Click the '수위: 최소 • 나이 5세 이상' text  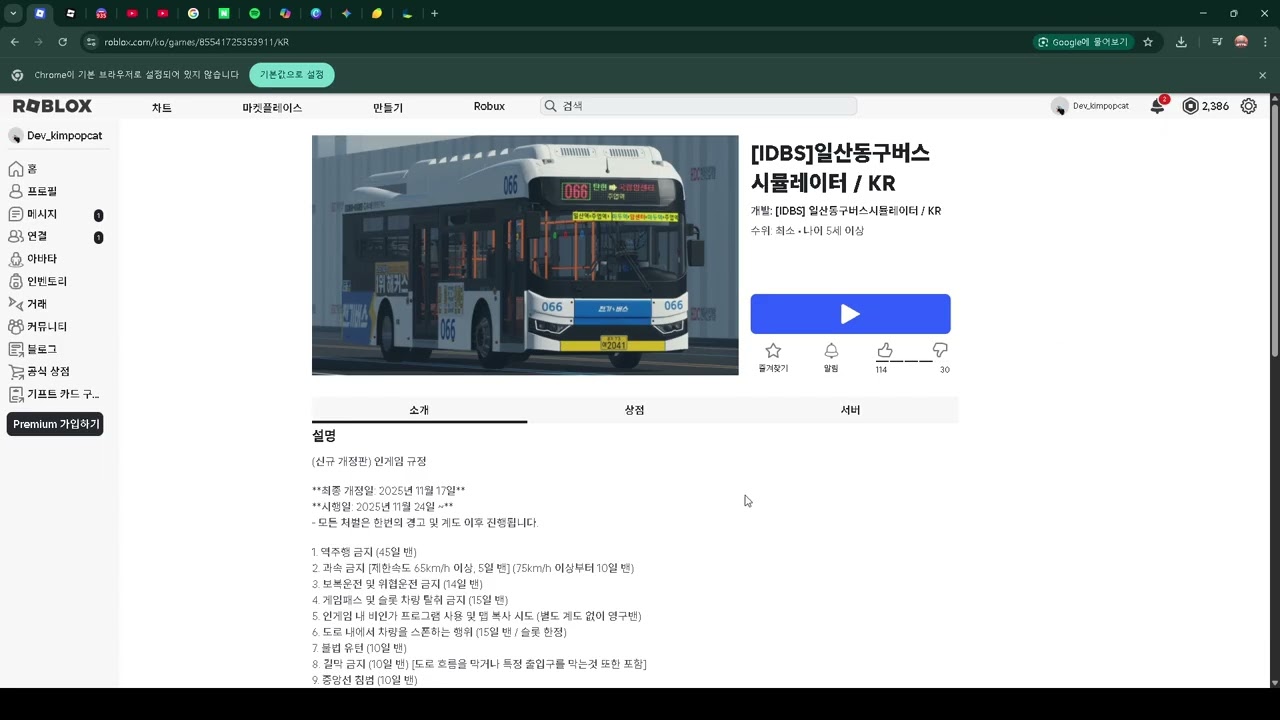click(807, 231)
